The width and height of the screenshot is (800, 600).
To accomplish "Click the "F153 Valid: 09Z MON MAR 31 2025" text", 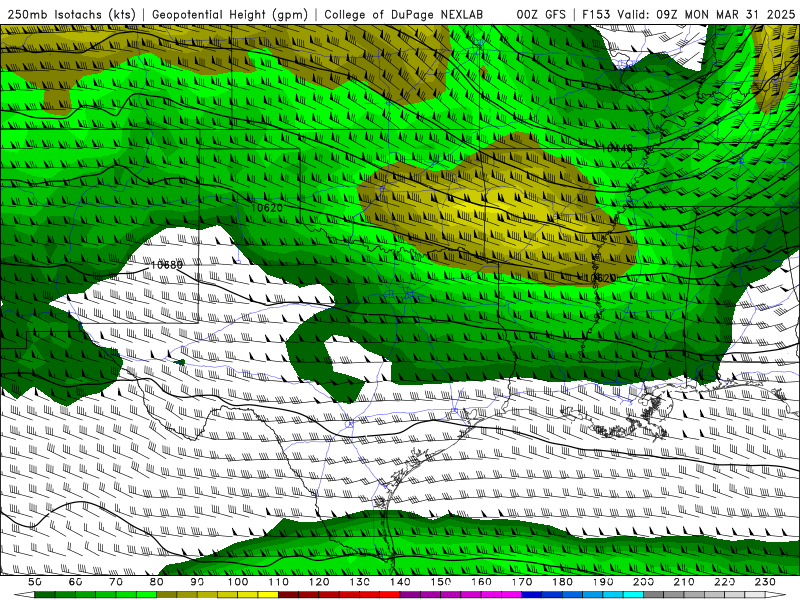I will [688, 15].
